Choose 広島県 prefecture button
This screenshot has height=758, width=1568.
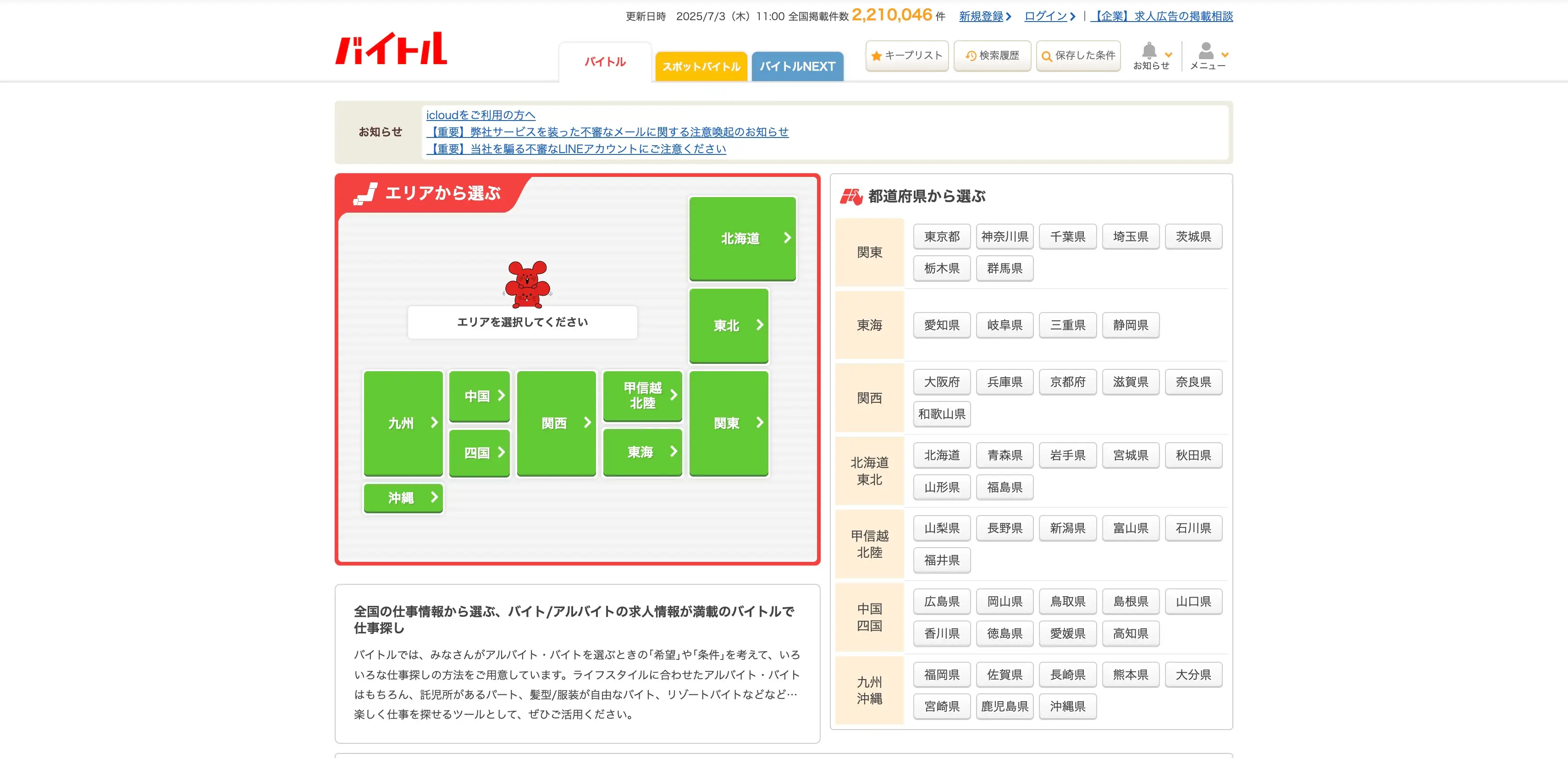[942, 602]
